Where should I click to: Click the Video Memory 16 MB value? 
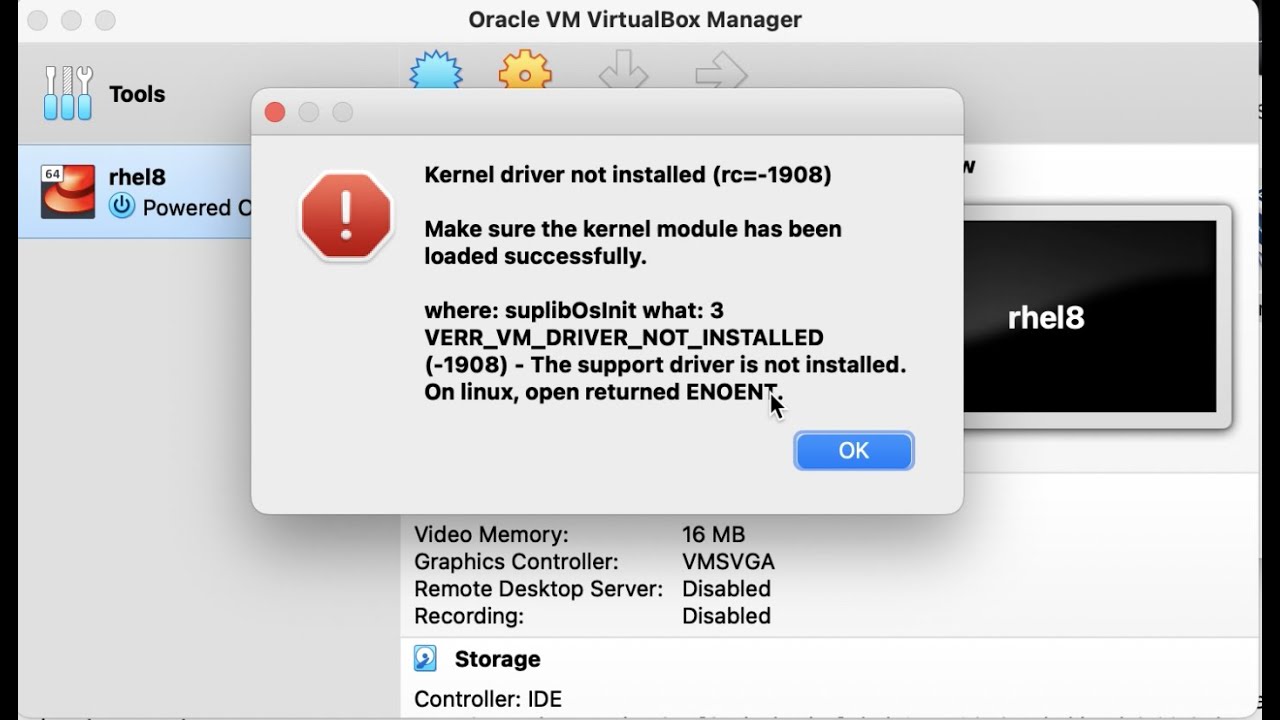point(713,535)
